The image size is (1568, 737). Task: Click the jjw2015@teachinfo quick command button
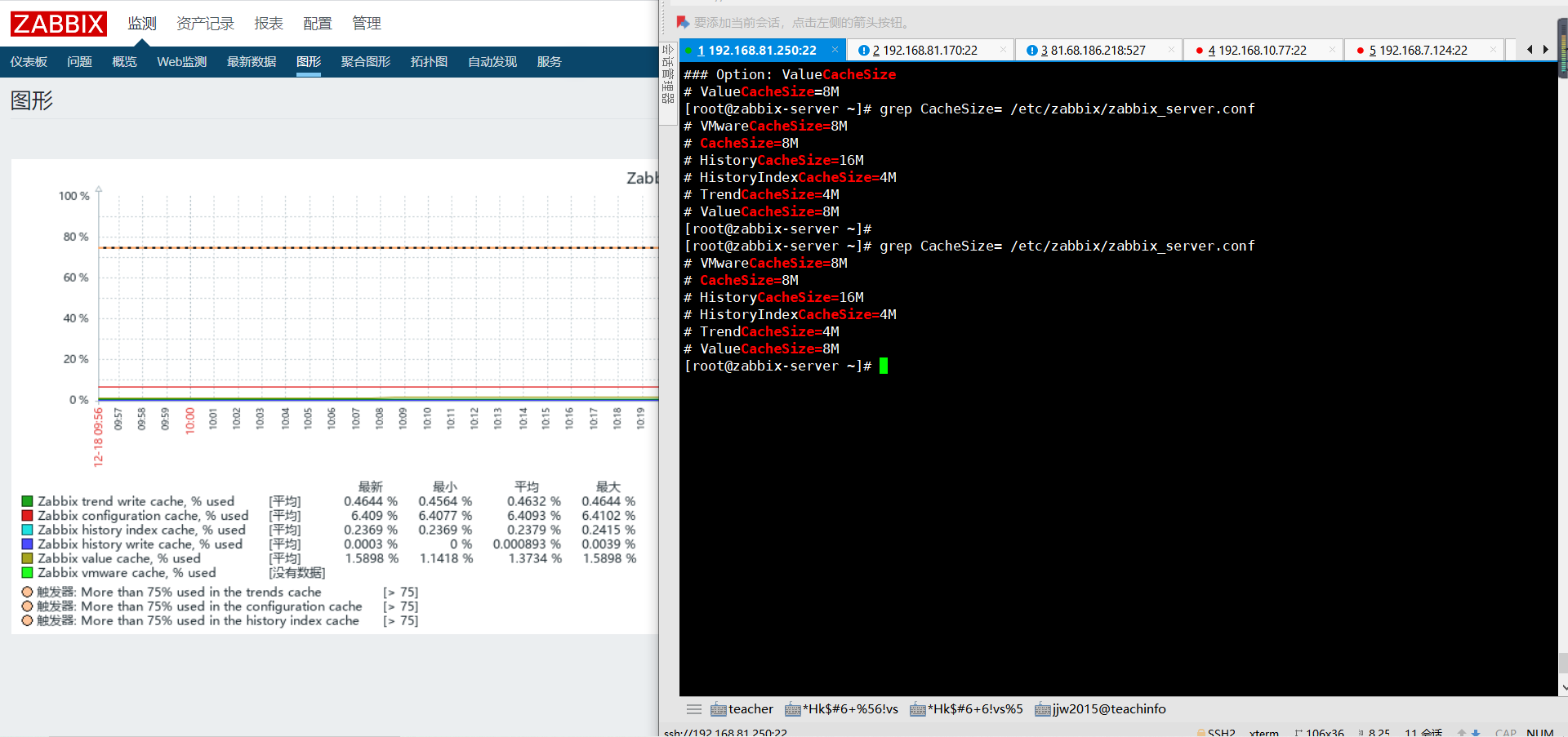1100,709
